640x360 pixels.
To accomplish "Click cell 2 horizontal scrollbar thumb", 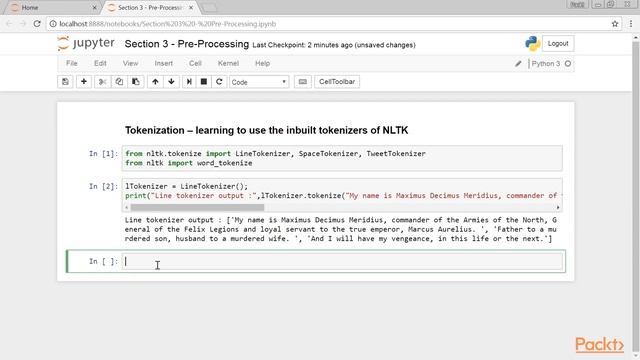I will point(197,207).
